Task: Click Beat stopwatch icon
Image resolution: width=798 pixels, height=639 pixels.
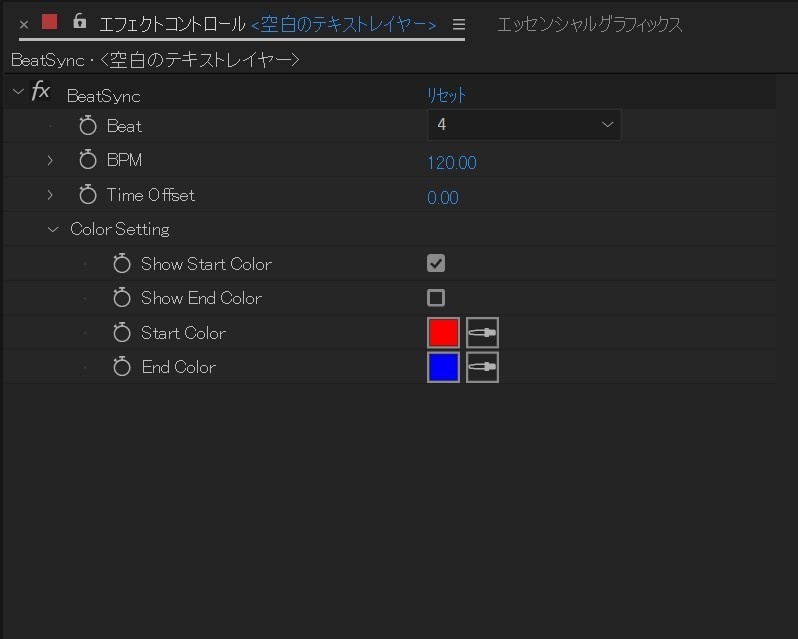Action: [88, 125]
